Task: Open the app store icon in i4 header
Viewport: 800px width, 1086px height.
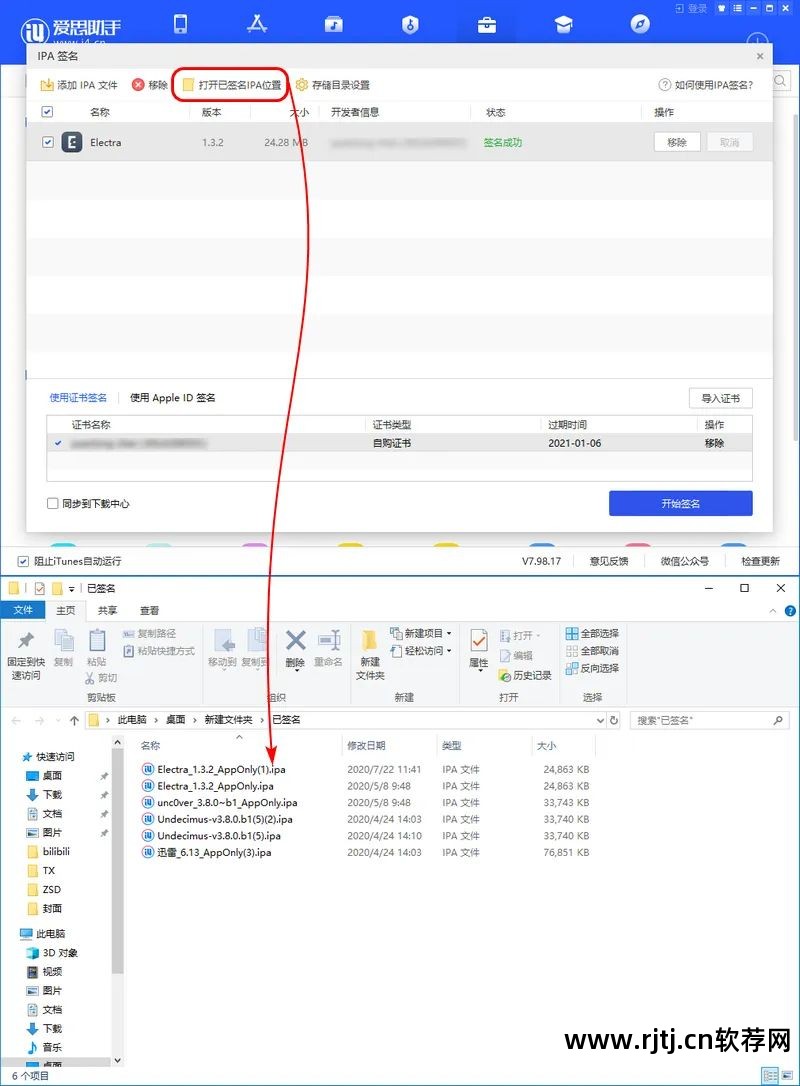Action: (257, 24)
